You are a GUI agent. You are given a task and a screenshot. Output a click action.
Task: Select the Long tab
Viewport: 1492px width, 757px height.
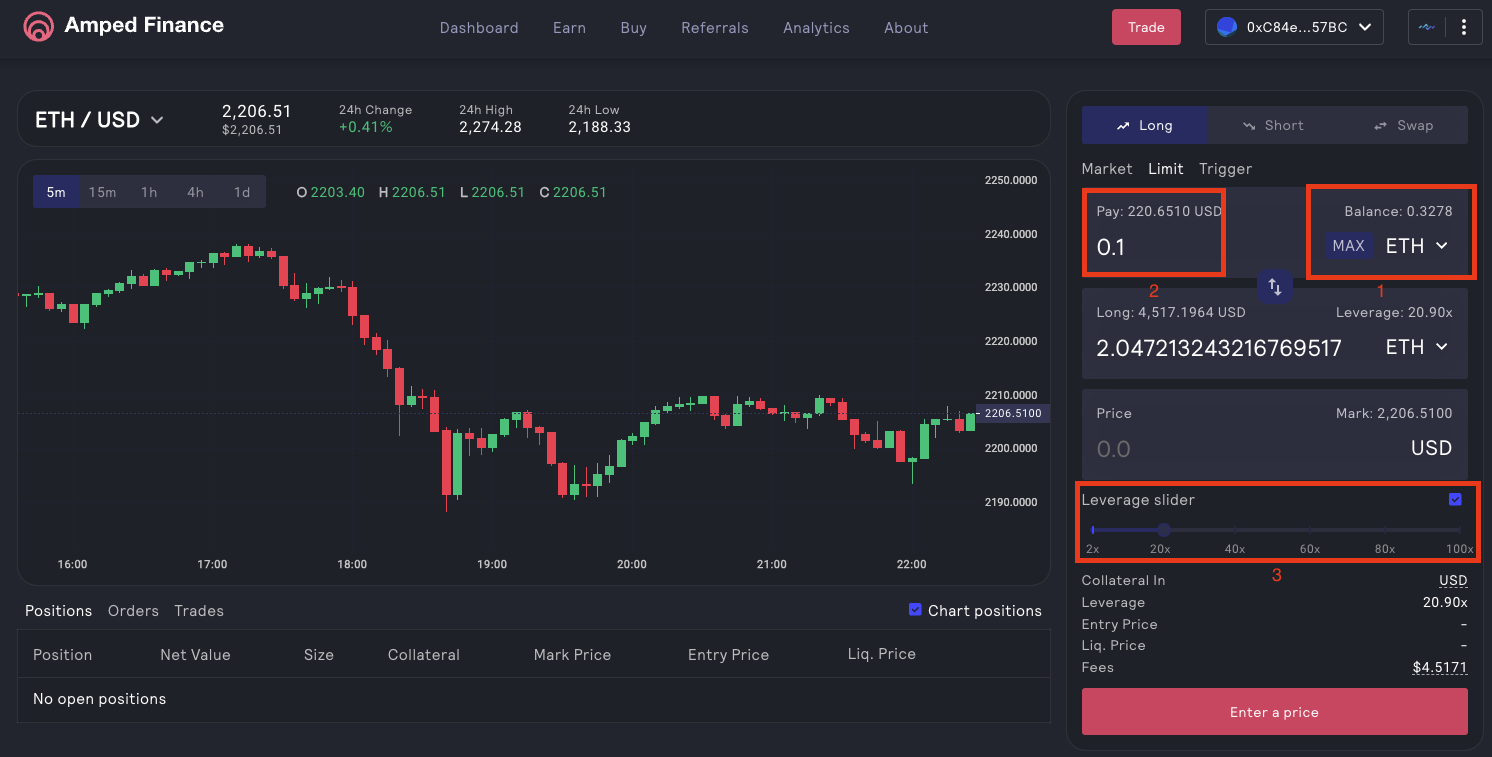1145,125
